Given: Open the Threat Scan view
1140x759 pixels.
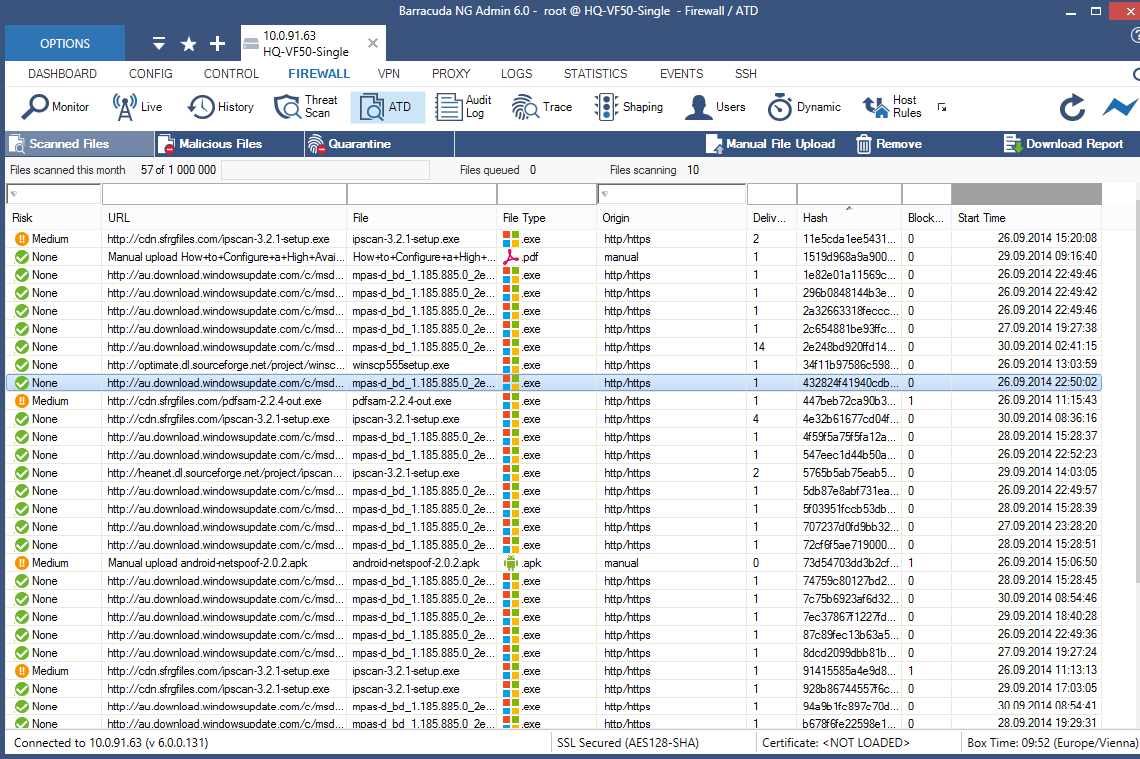Looking at the screenshot, I should pos(306,107).
